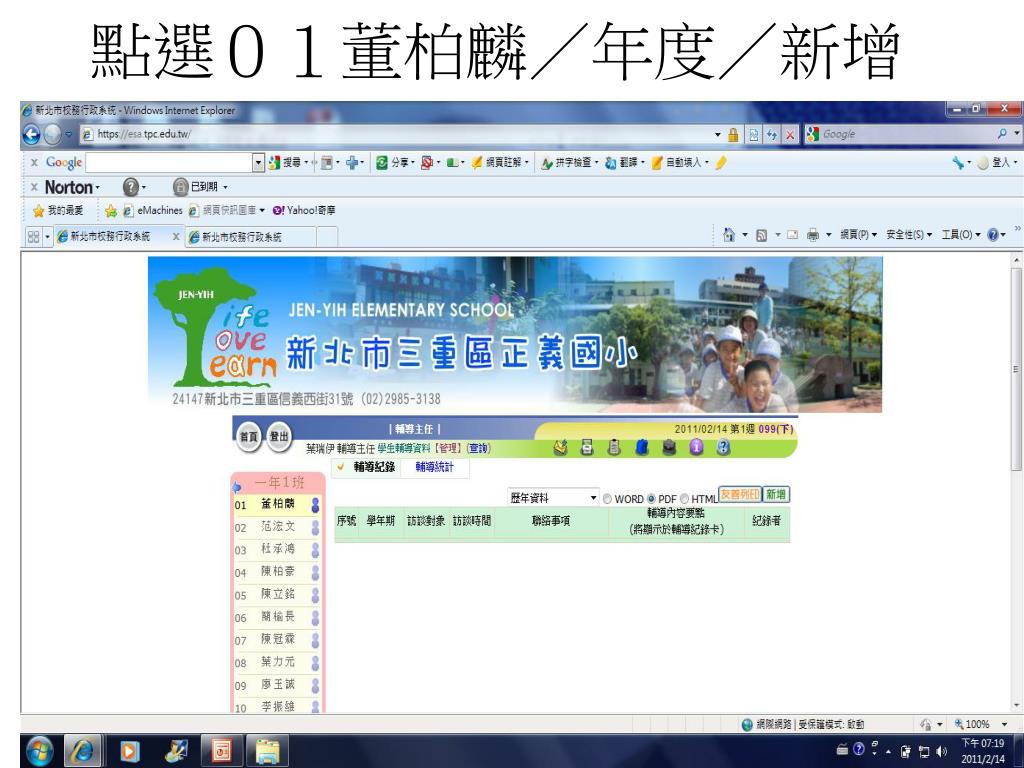This screenshot has width=1024, height=768.
Task: Select student 08 葉力元
Action: [x=276, y=662]
